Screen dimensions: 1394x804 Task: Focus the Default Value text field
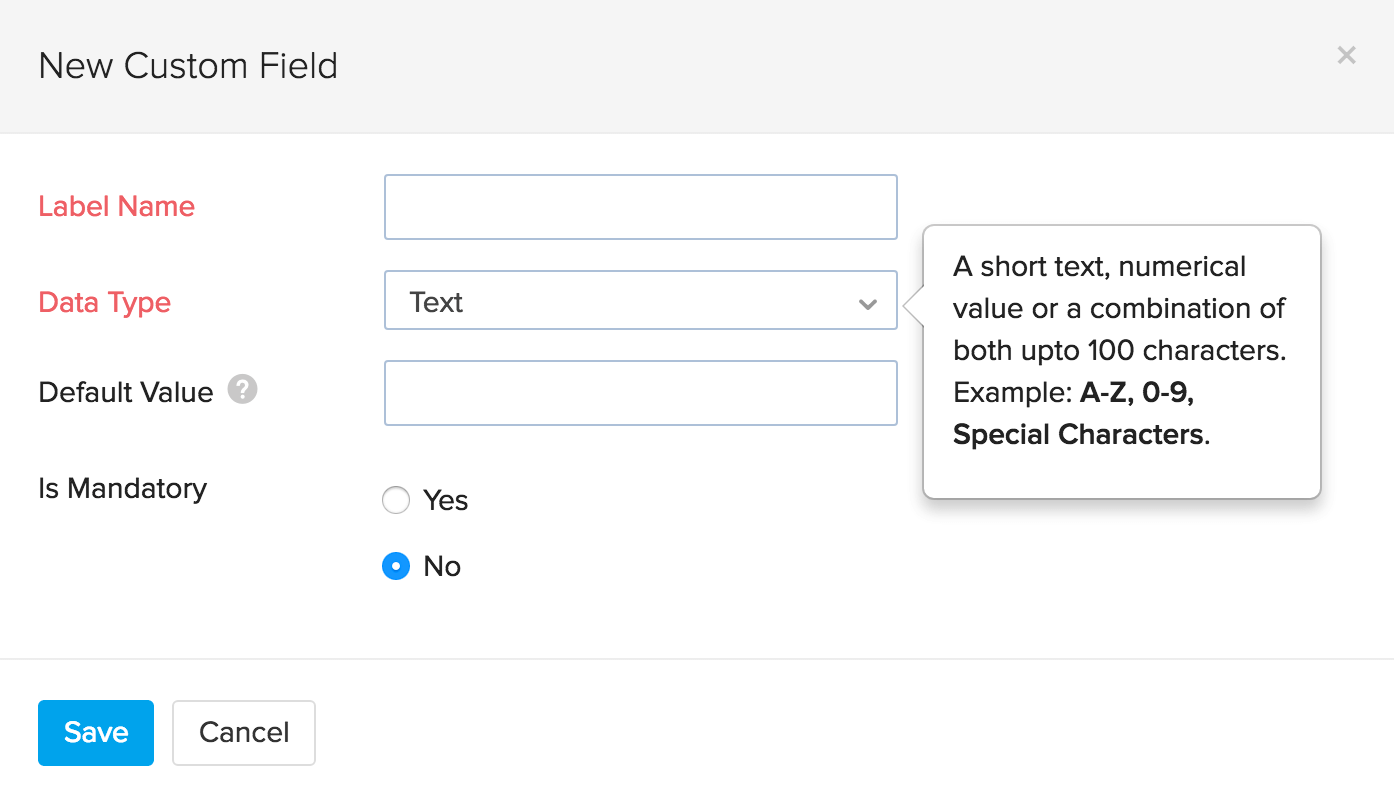click(640, 393)
